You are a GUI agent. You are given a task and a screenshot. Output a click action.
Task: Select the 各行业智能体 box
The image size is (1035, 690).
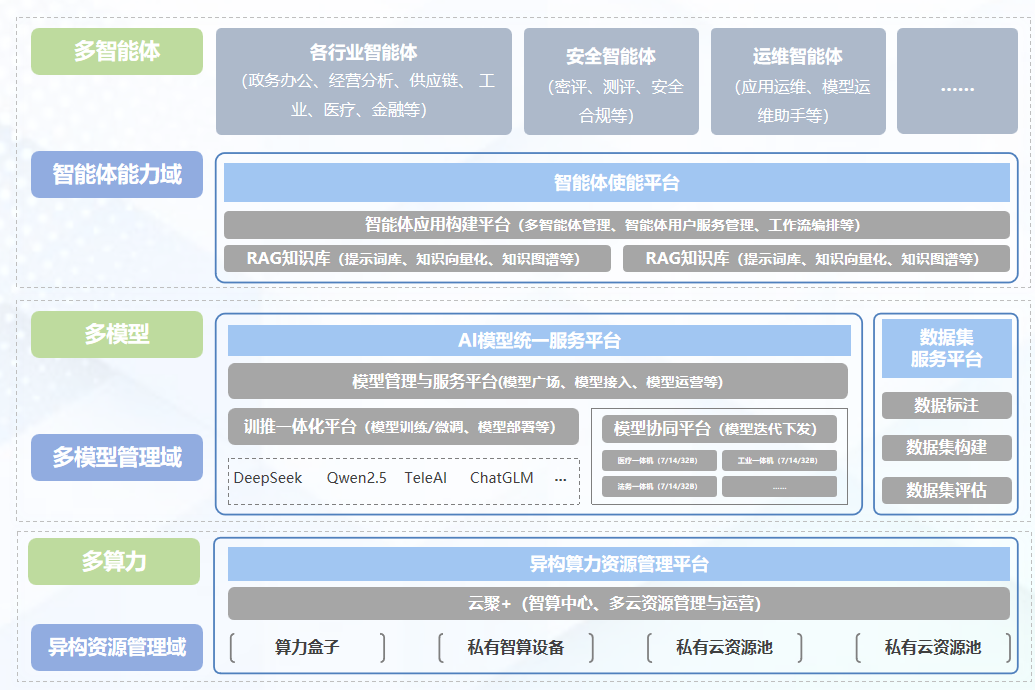click(363, 81)
